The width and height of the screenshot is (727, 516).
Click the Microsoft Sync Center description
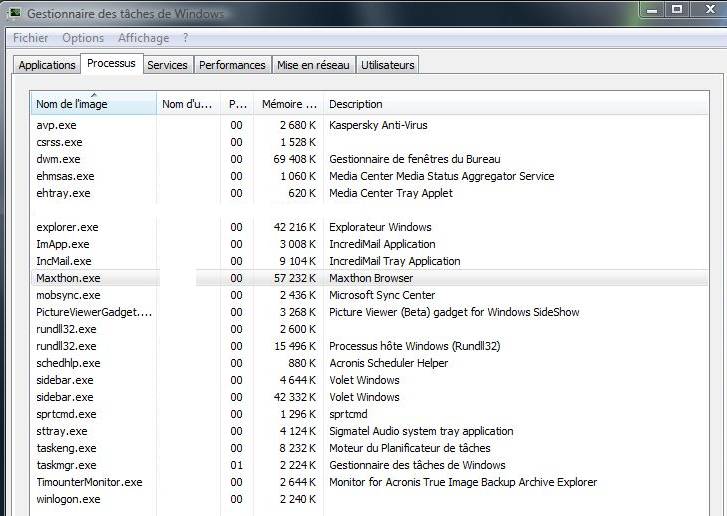(x=382, y=295)
